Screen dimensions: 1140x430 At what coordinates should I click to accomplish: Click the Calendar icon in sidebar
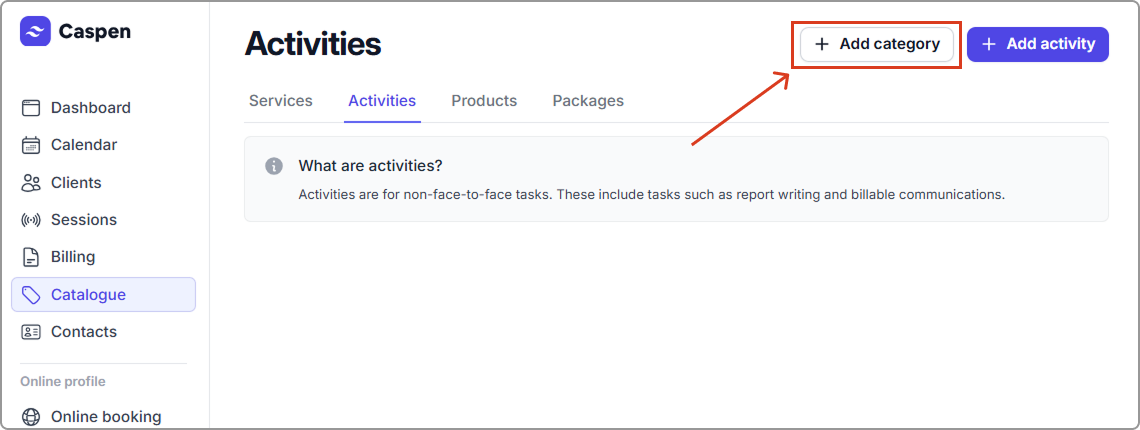(31, 145)
